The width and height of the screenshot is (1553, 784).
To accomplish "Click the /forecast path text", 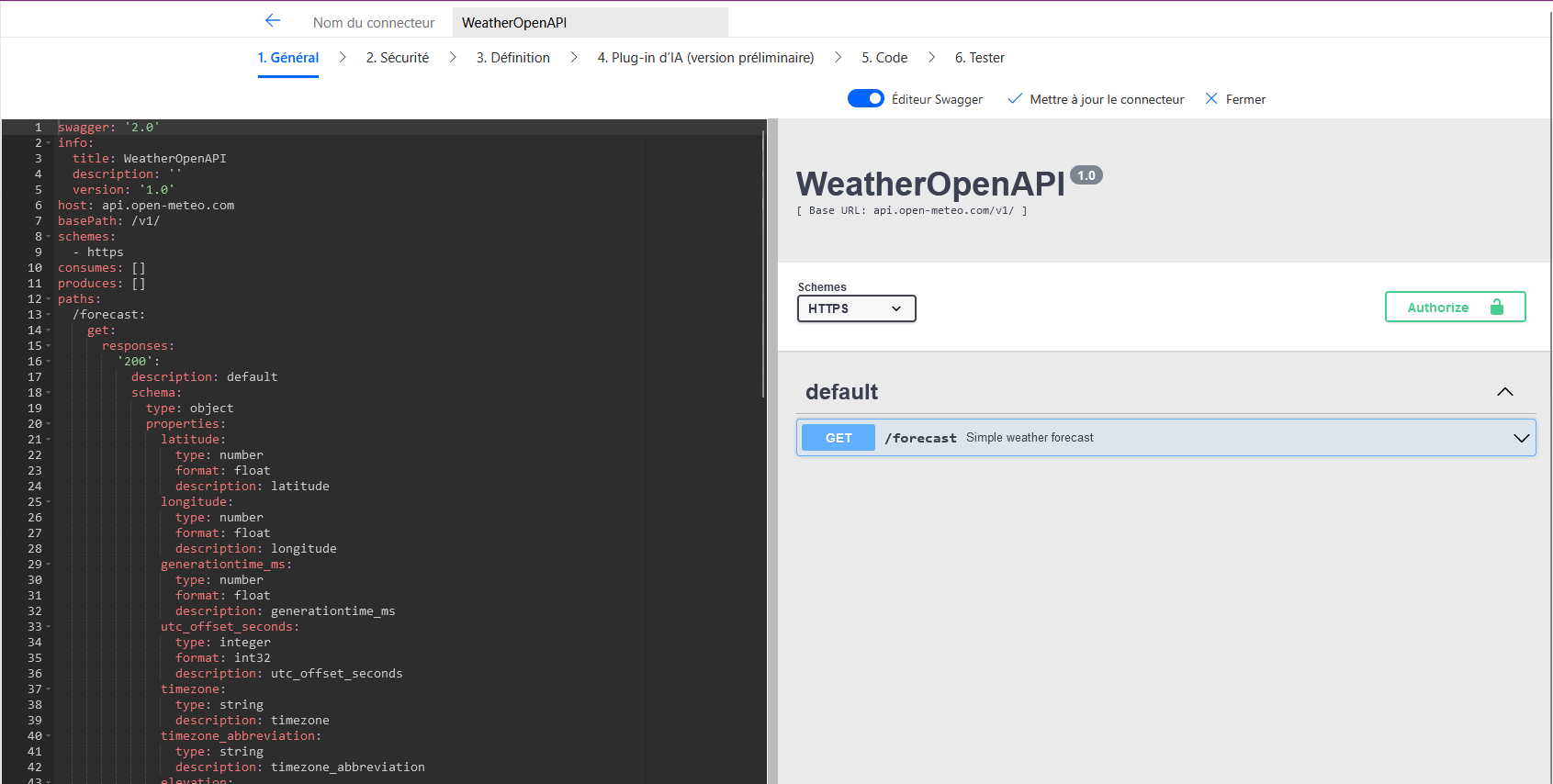I will [920, 438].
